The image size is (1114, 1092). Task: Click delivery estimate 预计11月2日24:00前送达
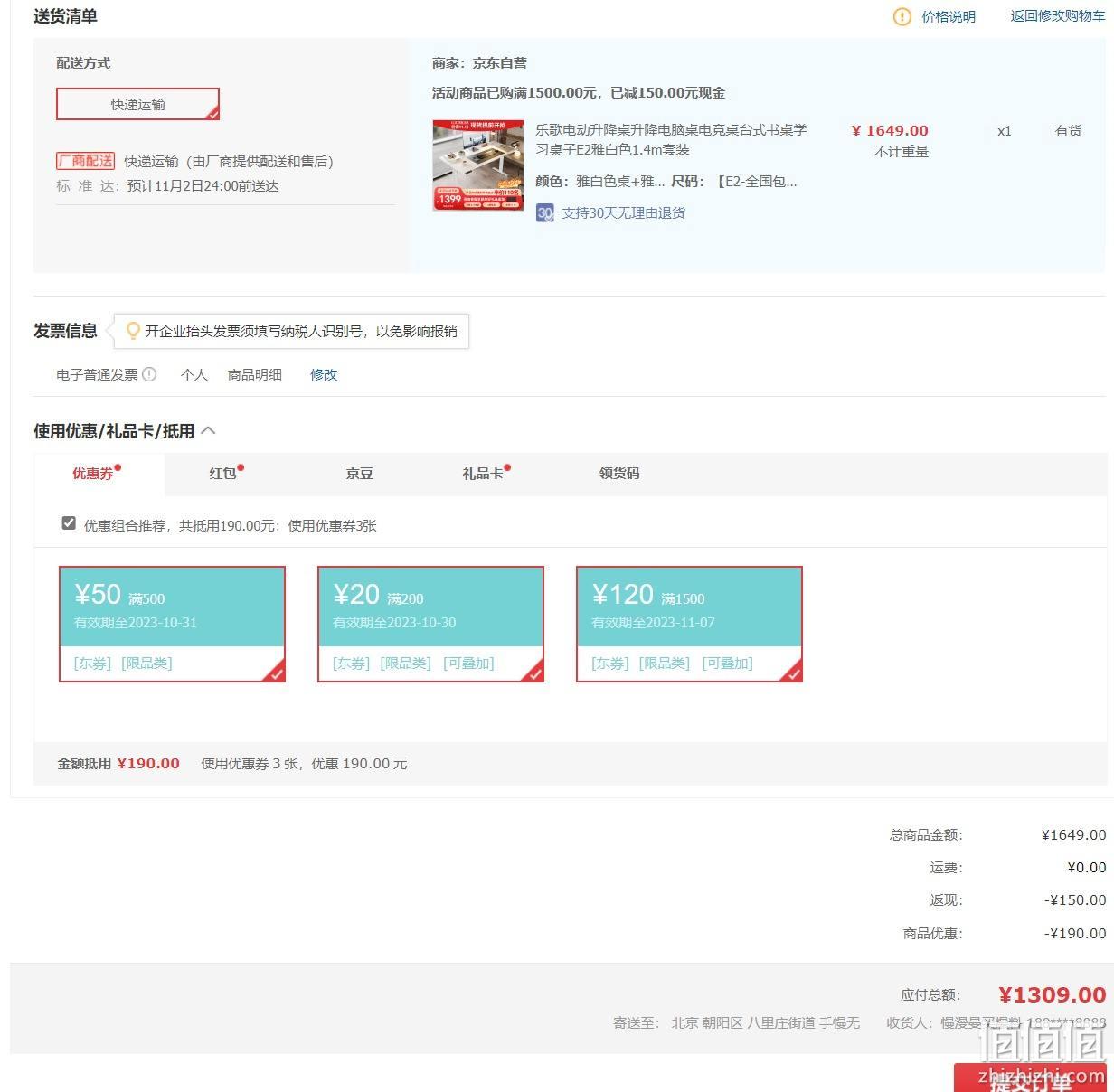click(203, 186)
